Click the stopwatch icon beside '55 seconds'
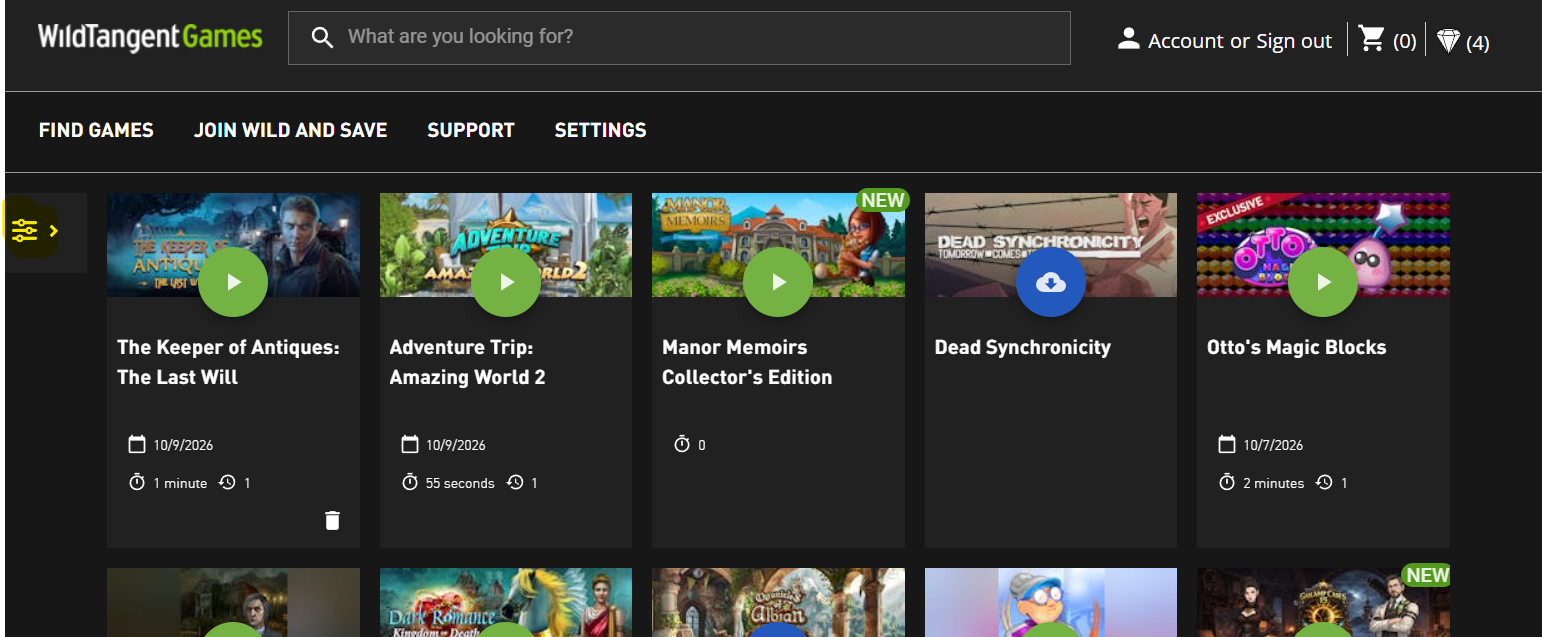 tap(409, 482)
